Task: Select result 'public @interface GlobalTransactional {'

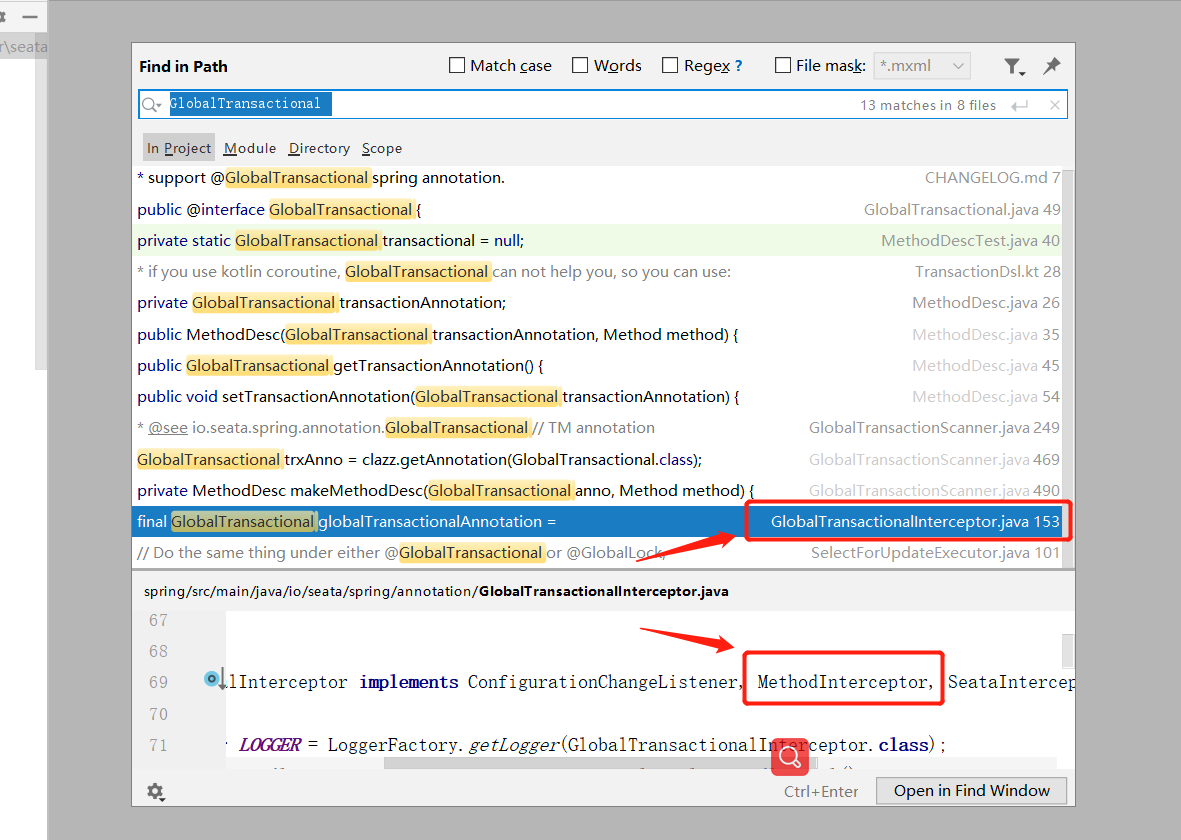Action: [x=597, y=209]
